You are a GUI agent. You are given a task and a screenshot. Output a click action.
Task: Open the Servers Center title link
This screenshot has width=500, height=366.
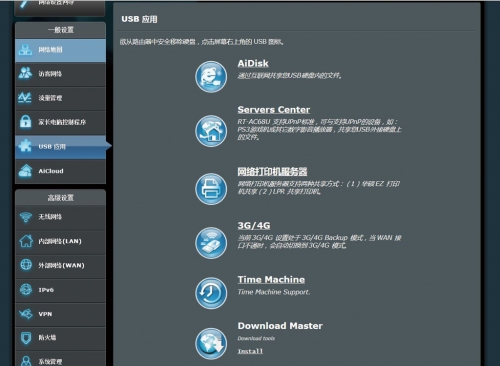pyautogui.click(x=274, y=110)
